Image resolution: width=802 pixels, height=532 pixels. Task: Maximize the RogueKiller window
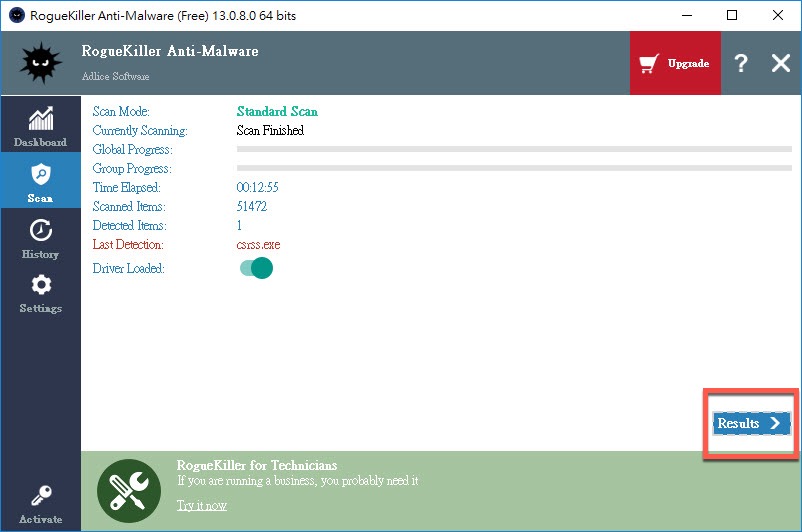732,15
